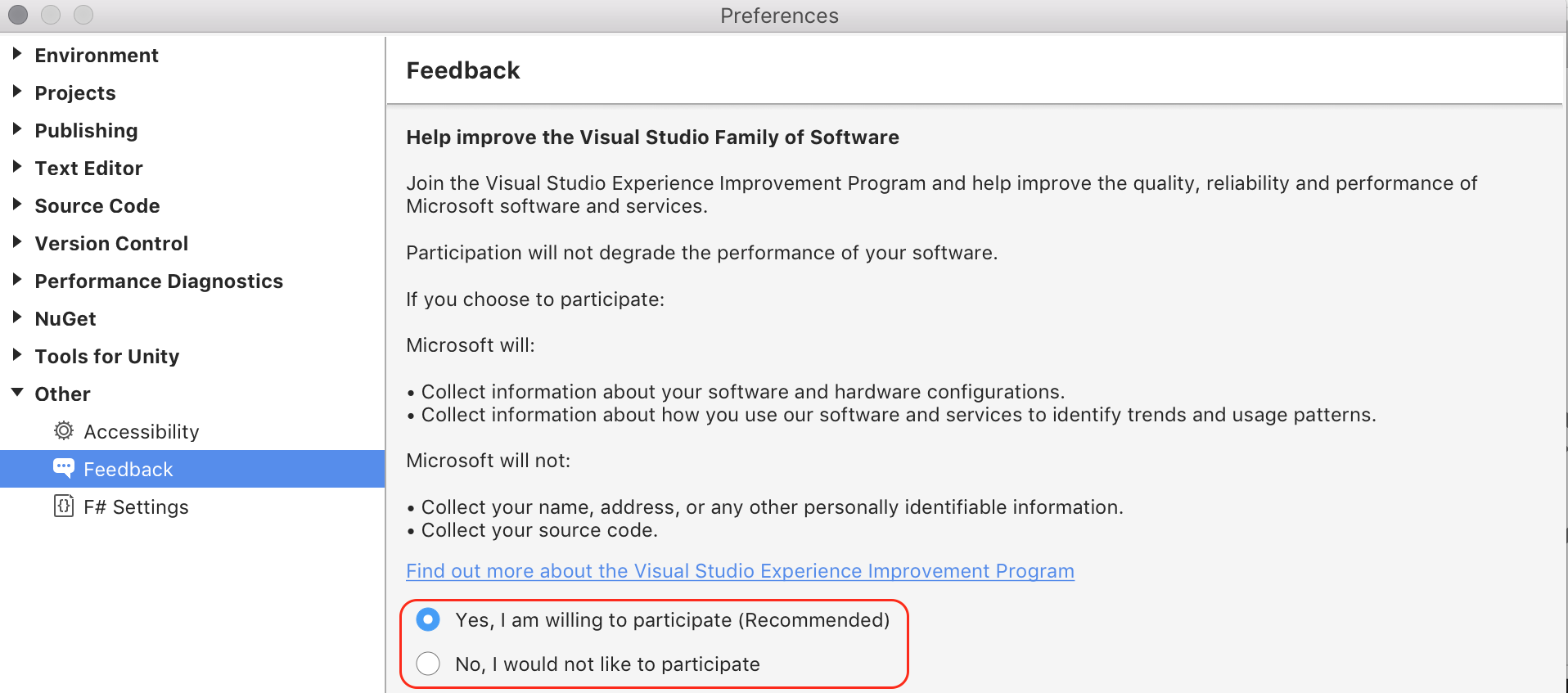
Task: Click the Preferences window title
Action: (x=779, y=16)
